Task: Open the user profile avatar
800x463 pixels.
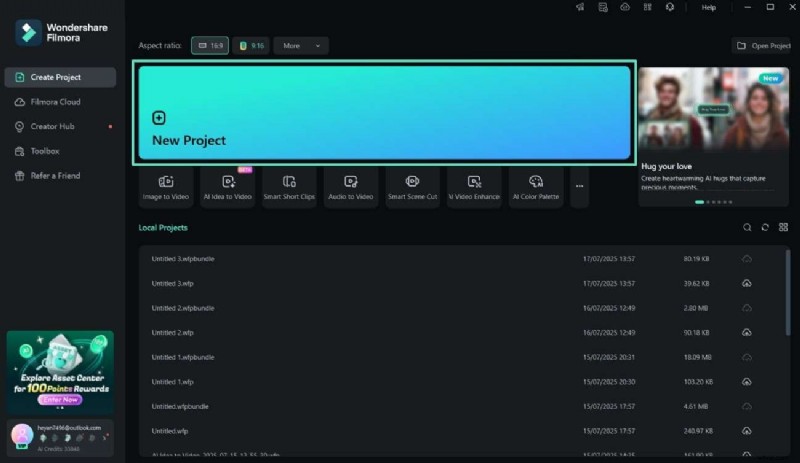Action: (x=22, y=435)
